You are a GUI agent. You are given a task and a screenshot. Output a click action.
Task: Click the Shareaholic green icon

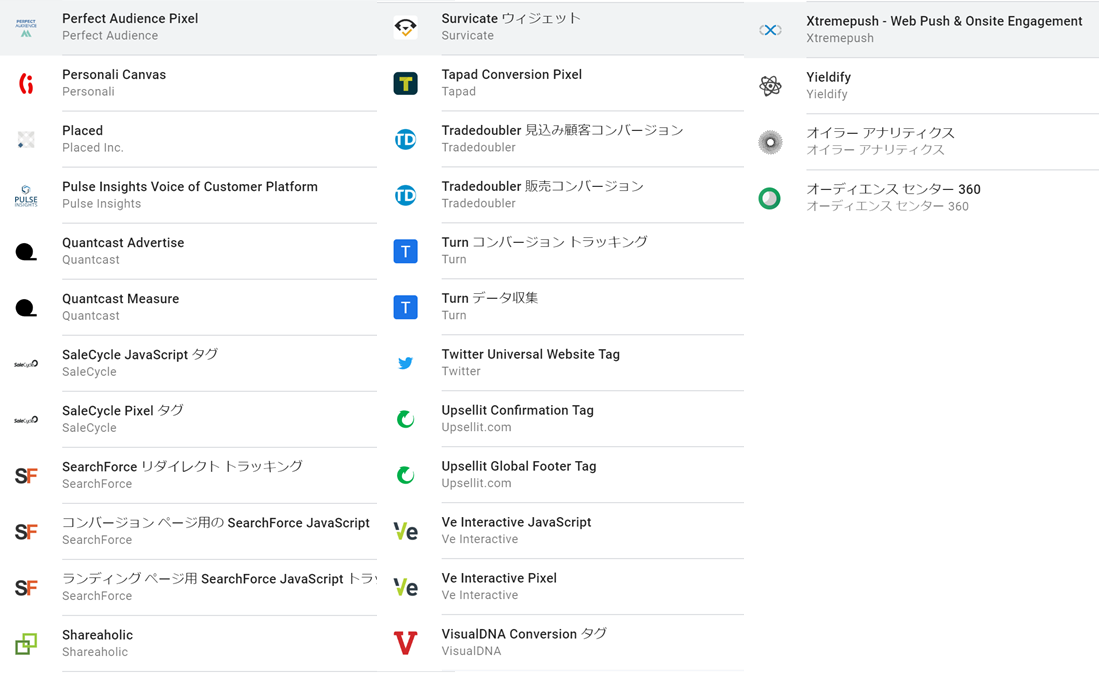(25, 642)
